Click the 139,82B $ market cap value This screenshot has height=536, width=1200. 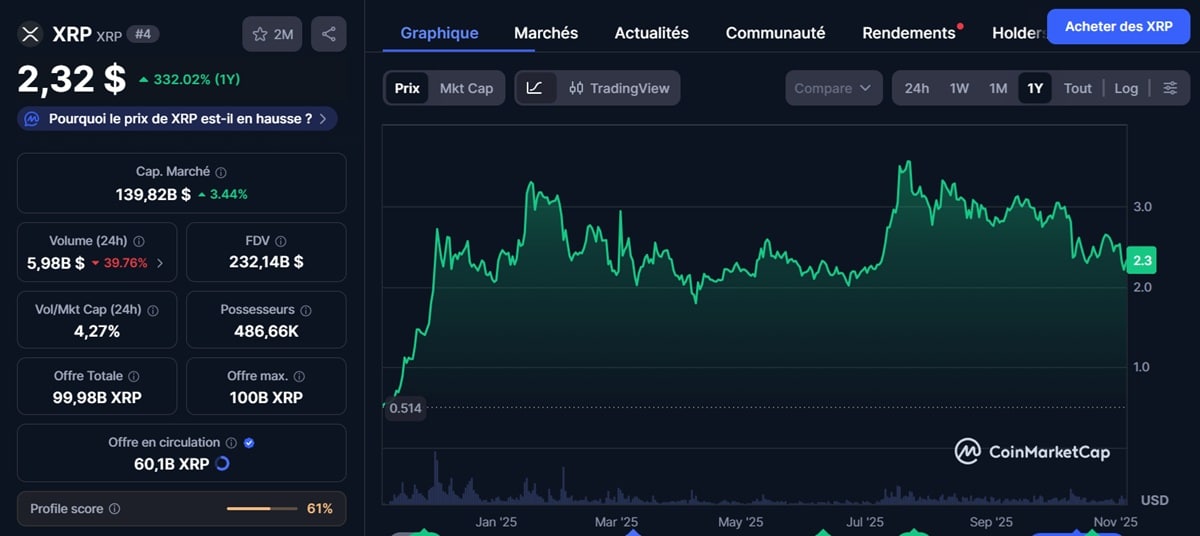[153, 194]
